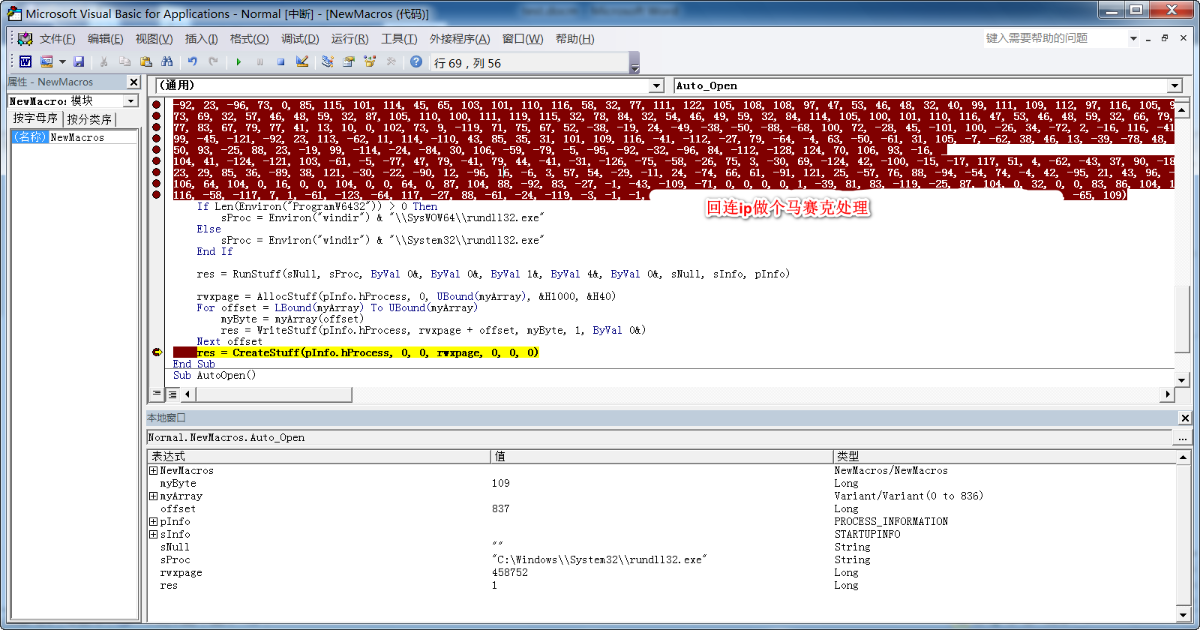Image resolution: width=1200 pixels, height=630 pixels.
Task: Click the toolbar options overflow arrow
Action: pos(634,62)
